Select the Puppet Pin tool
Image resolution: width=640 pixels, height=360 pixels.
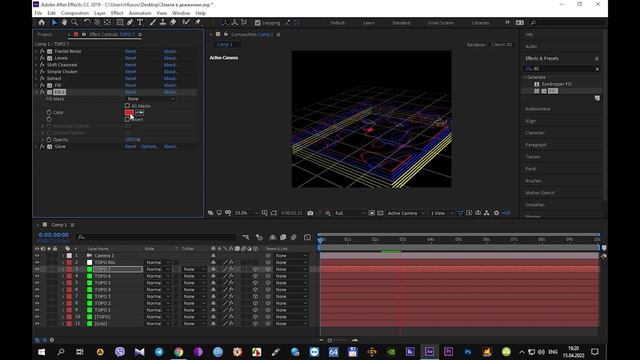tap(198, 22)
